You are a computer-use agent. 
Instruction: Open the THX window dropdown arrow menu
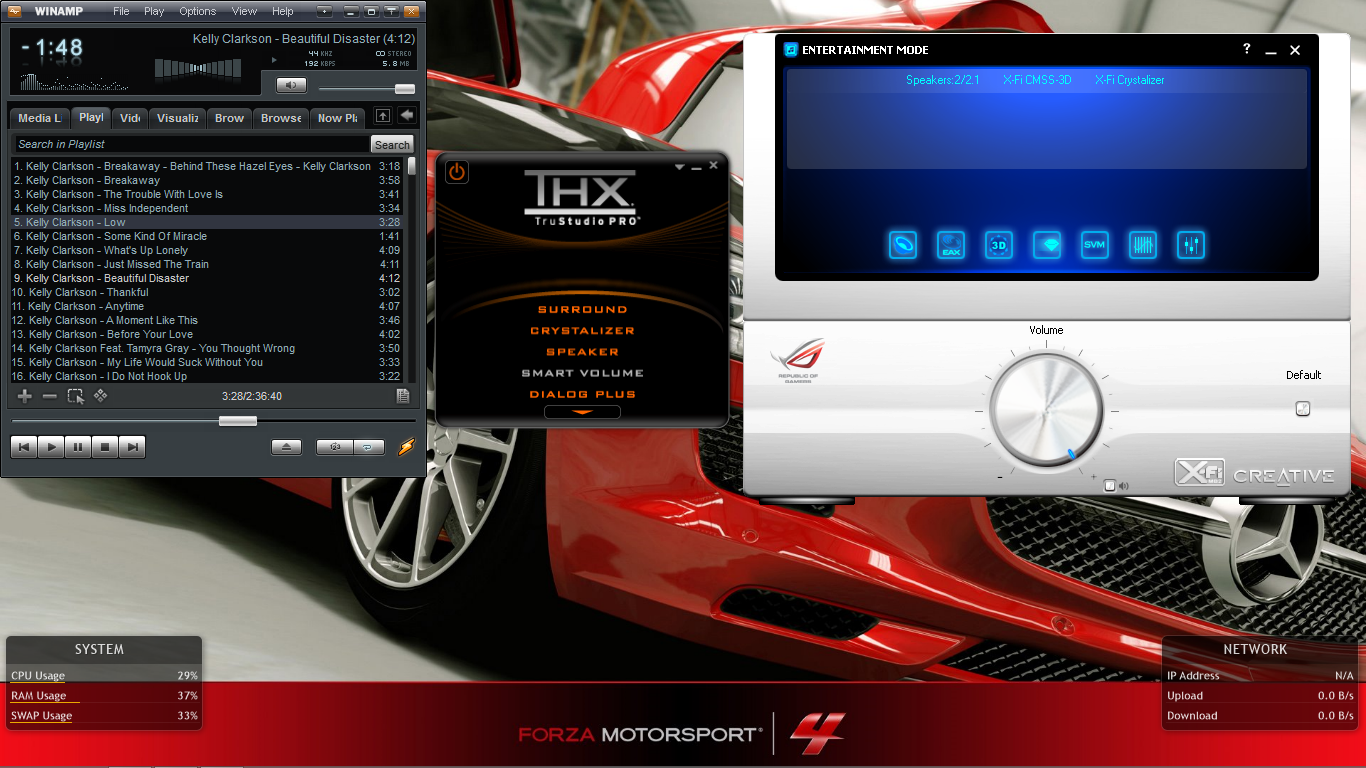tap(680, 166)
